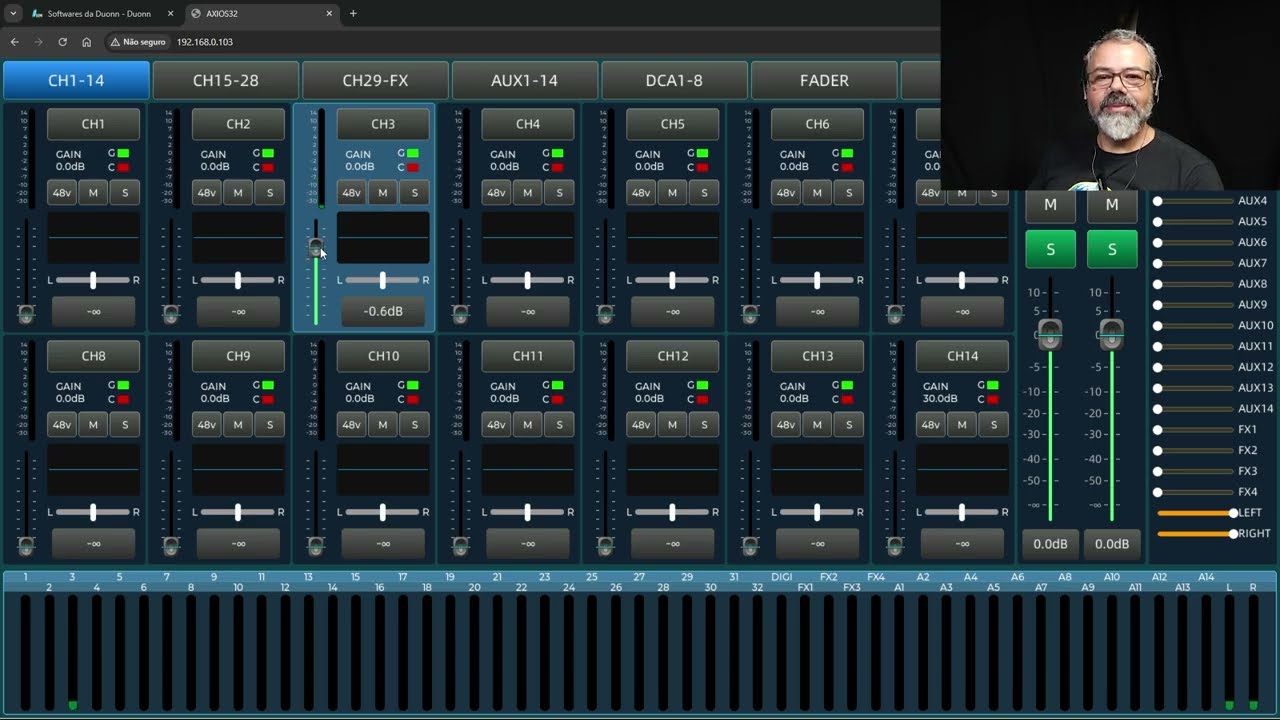Open CH6 channel name button

(817, 124)
